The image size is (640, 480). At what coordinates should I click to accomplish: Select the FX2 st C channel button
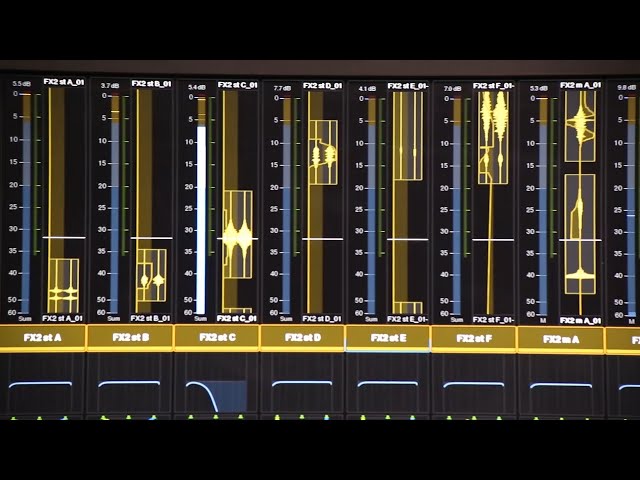coord(217,338)
